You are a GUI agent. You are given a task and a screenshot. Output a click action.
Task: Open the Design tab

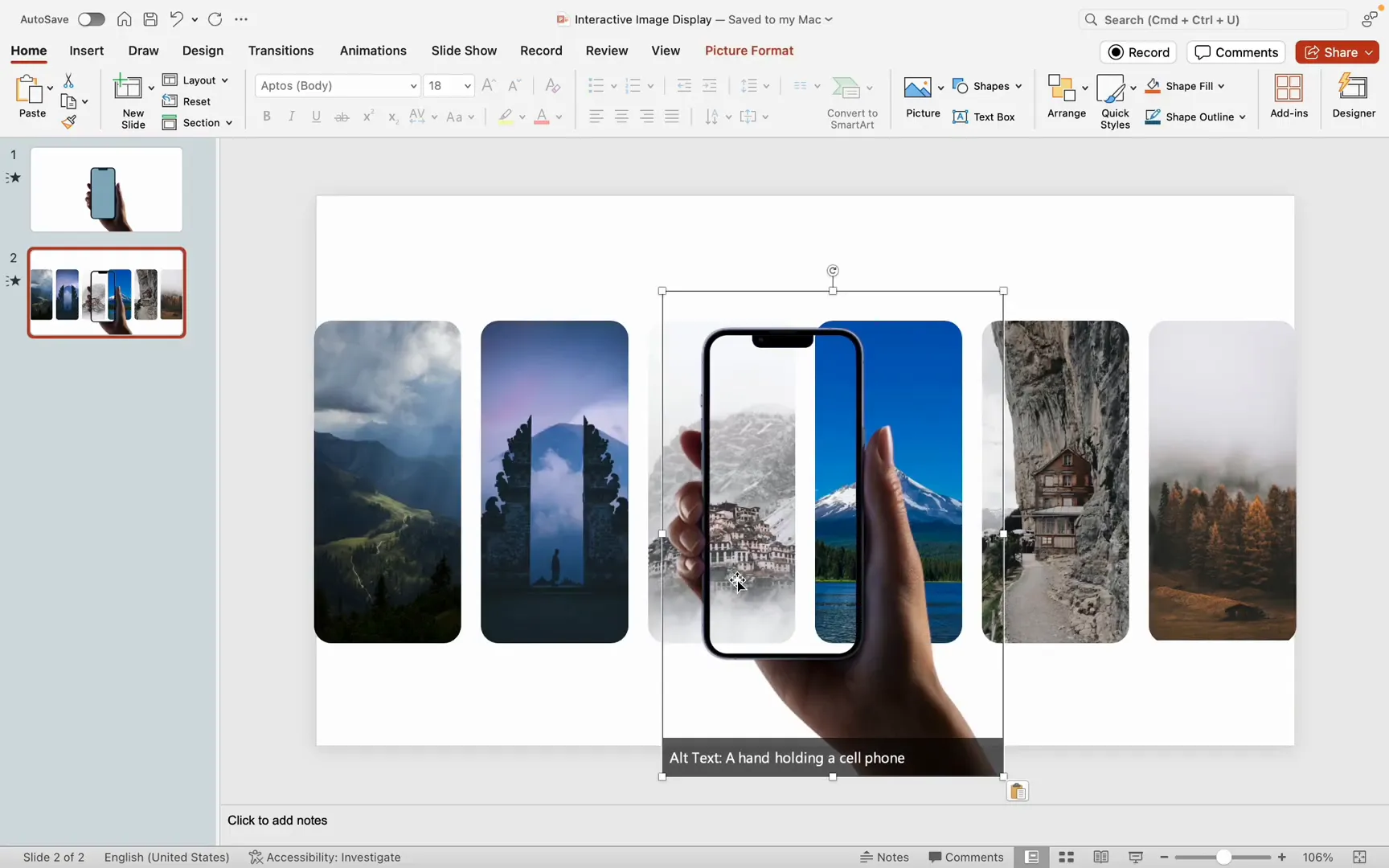click(203, 51)
